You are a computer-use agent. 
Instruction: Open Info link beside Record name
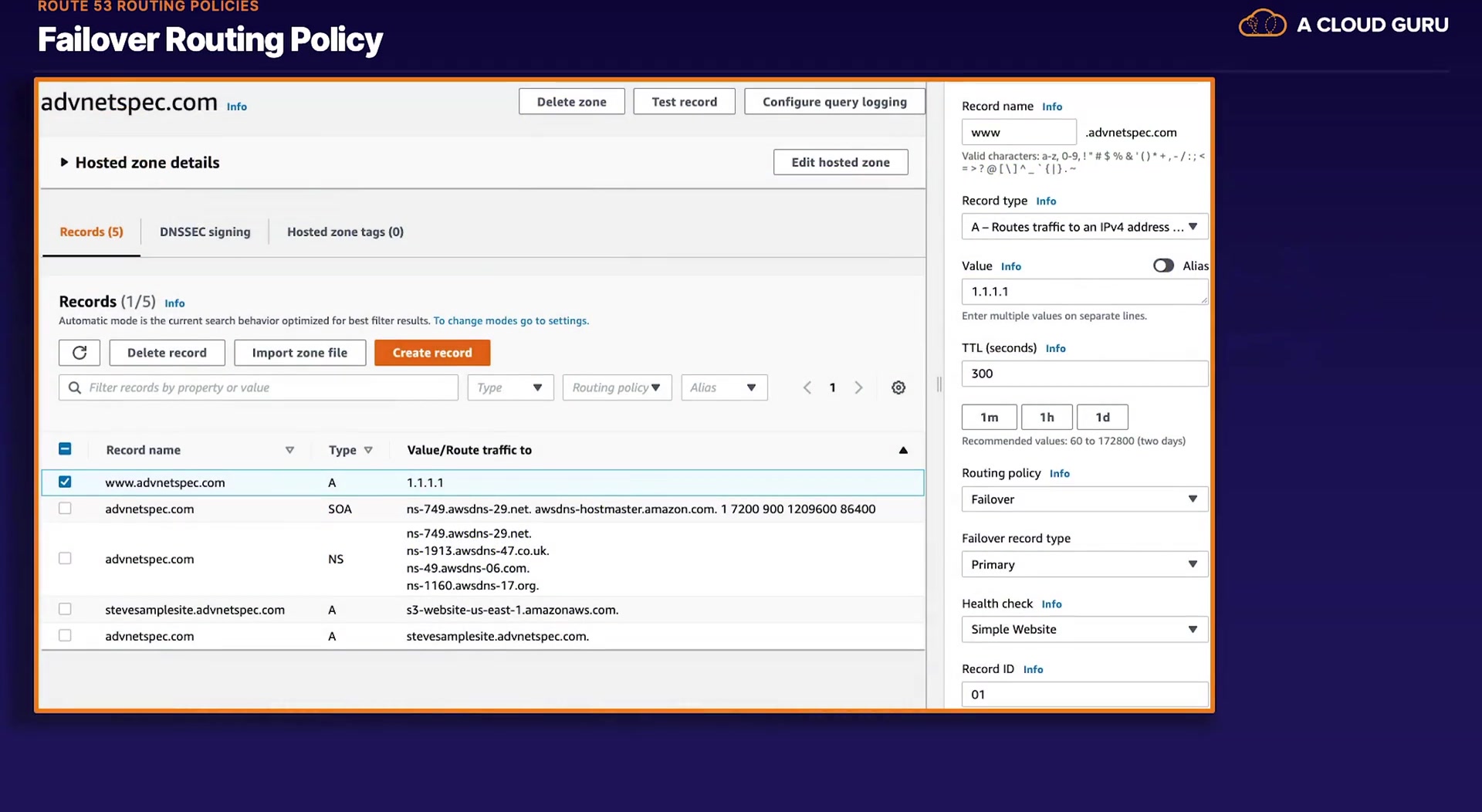pyautogui.click(x=1052, y=107)
